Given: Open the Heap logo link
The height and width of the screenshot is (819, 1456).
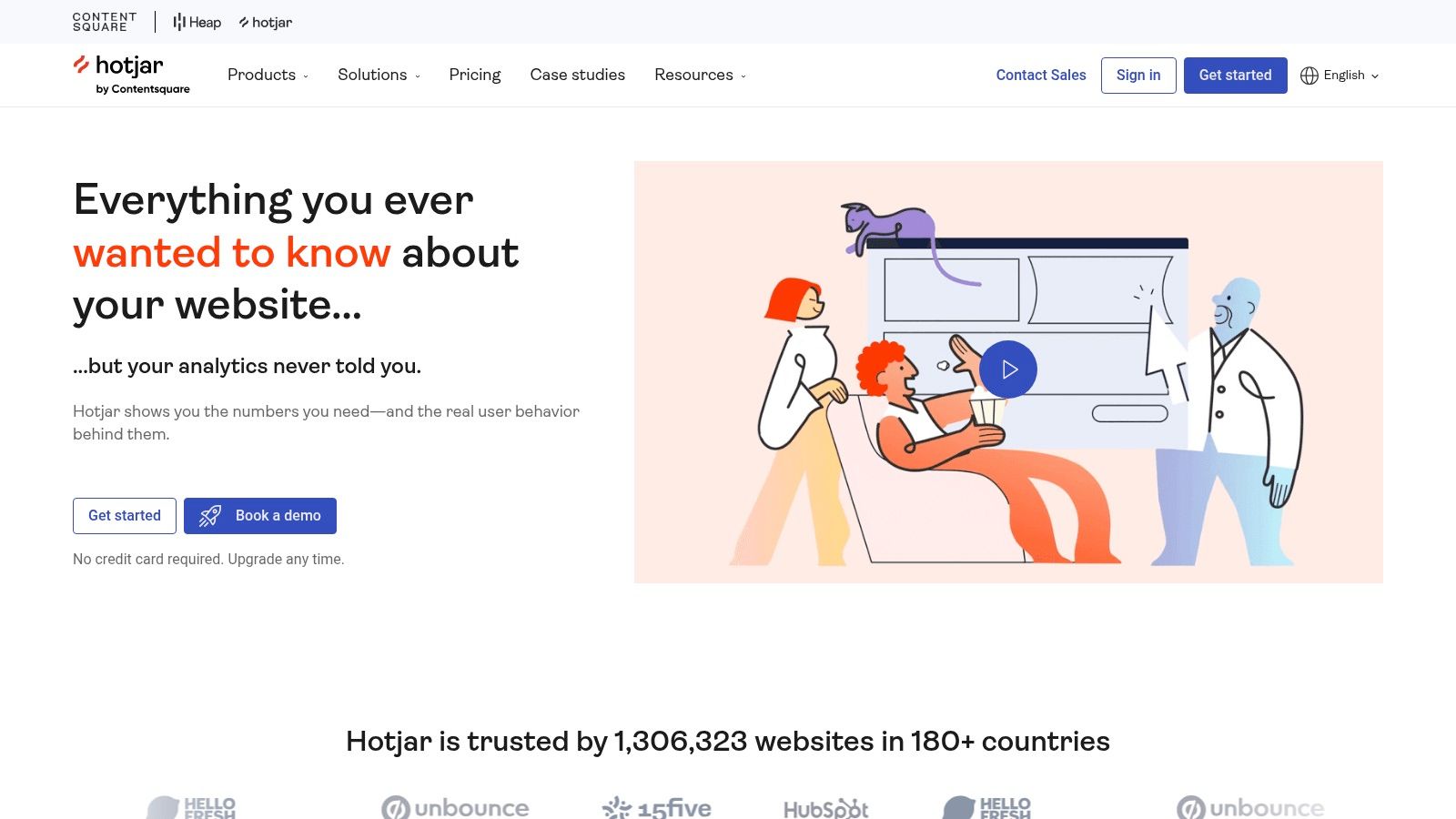Looking at the screenshot, I should coord(197,22).
